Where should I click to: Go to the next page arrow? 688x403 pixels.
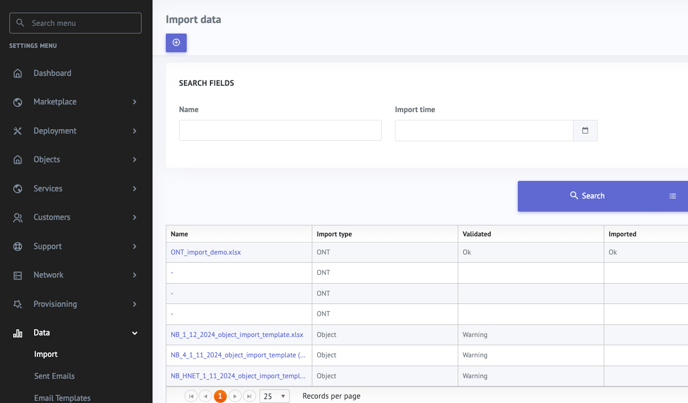click(x=235, y=396)
